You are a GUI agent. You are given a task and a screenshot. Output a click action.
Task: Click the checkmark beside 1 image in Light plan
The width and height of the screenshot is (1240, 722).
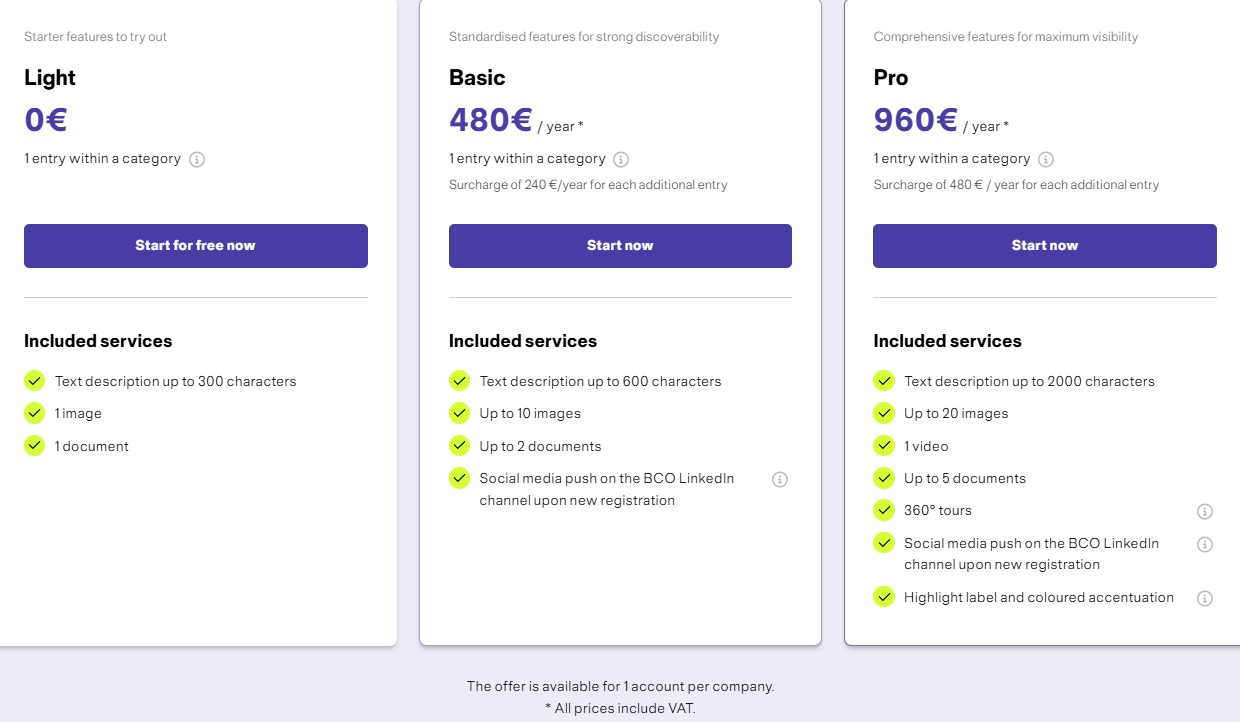34,413
